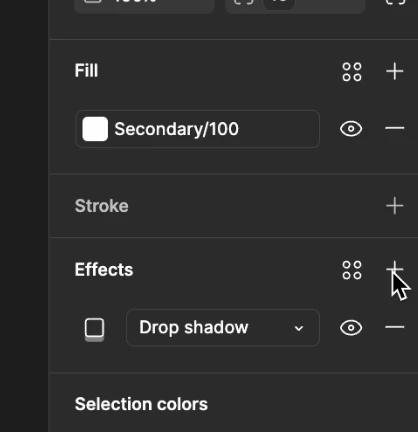The height and width of the screenshot is (432, 418).
Task: Remove the Secondary/100 fill
Action: pos(395,128)
